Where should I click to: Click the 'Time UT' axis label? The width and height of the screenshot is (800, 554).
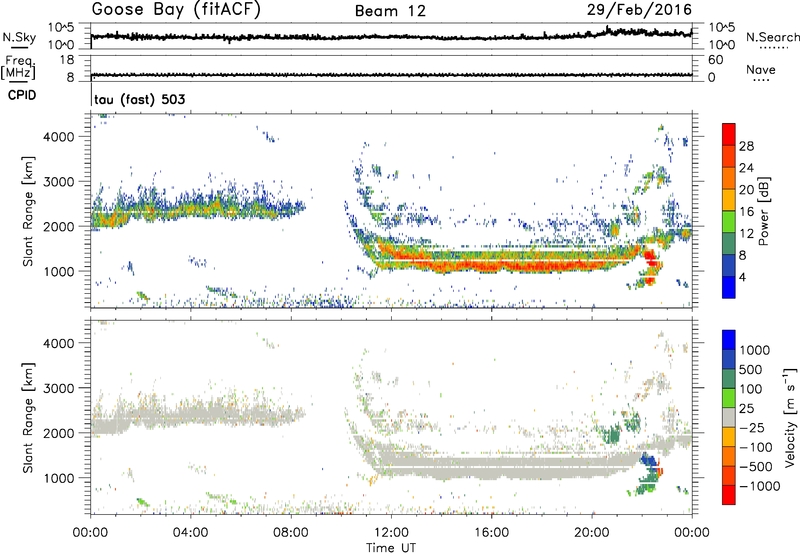(391, 548)
